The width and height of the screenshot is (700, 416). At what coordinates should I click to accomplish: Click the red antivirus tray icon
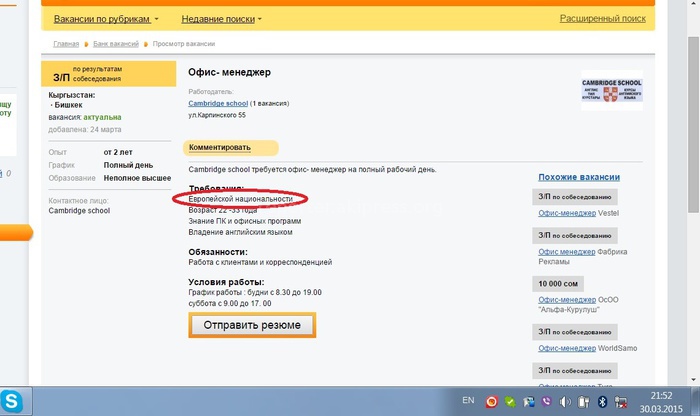[x=492, y=402]
